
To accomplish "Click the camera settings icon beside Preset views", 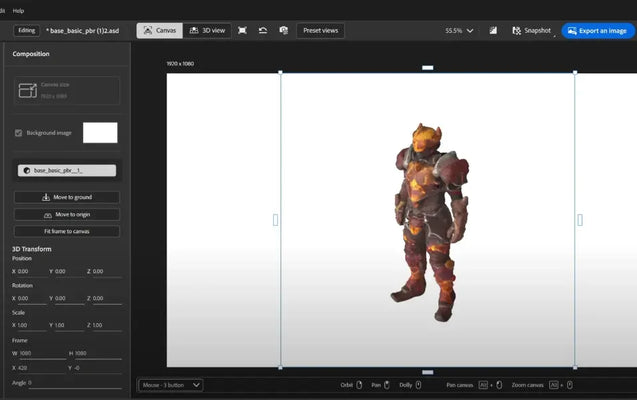I will (283, 31).
